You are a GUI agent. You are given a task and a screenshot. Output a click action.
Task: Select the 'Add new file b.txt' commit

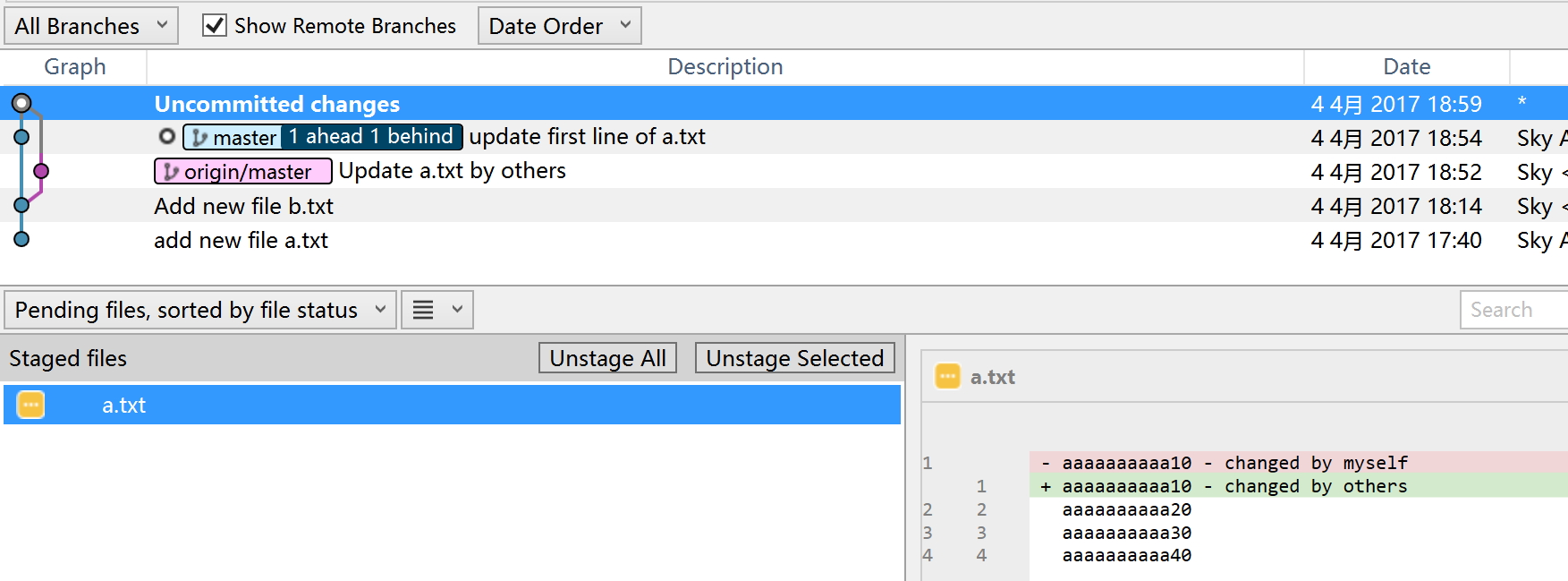click(243, 206)
